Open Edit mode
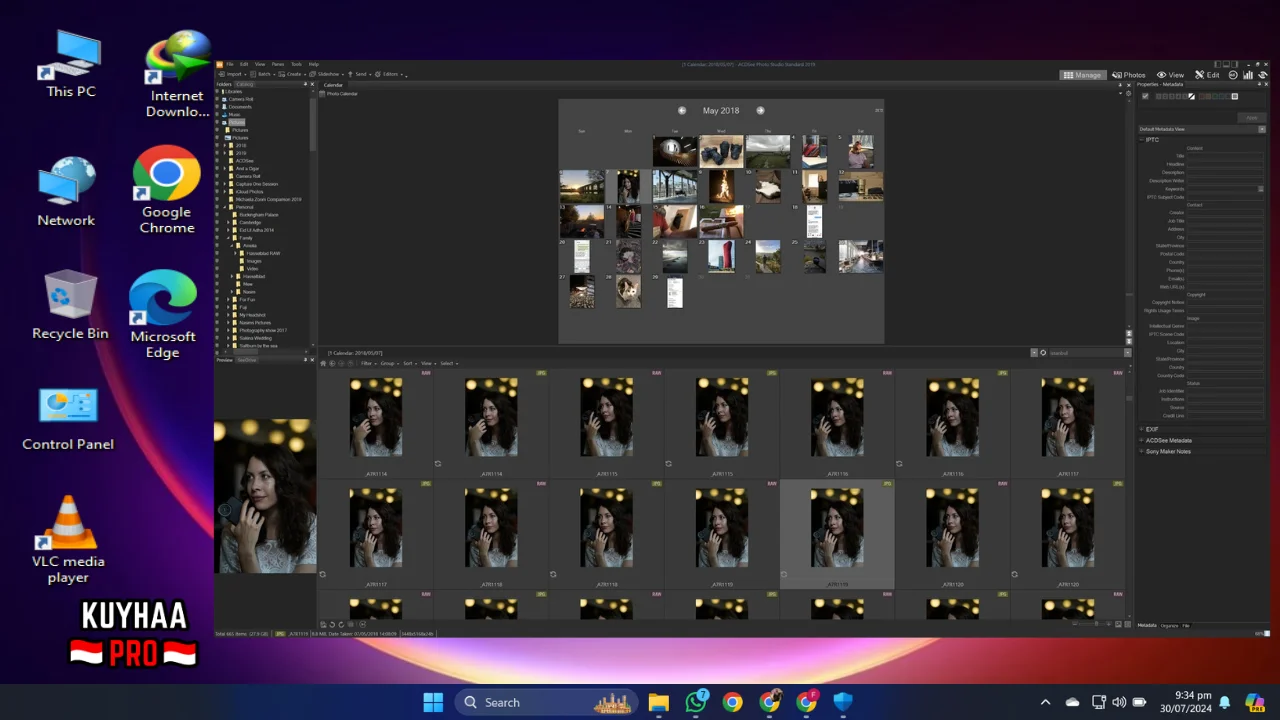1280x720 pixels. point(1207,75)
